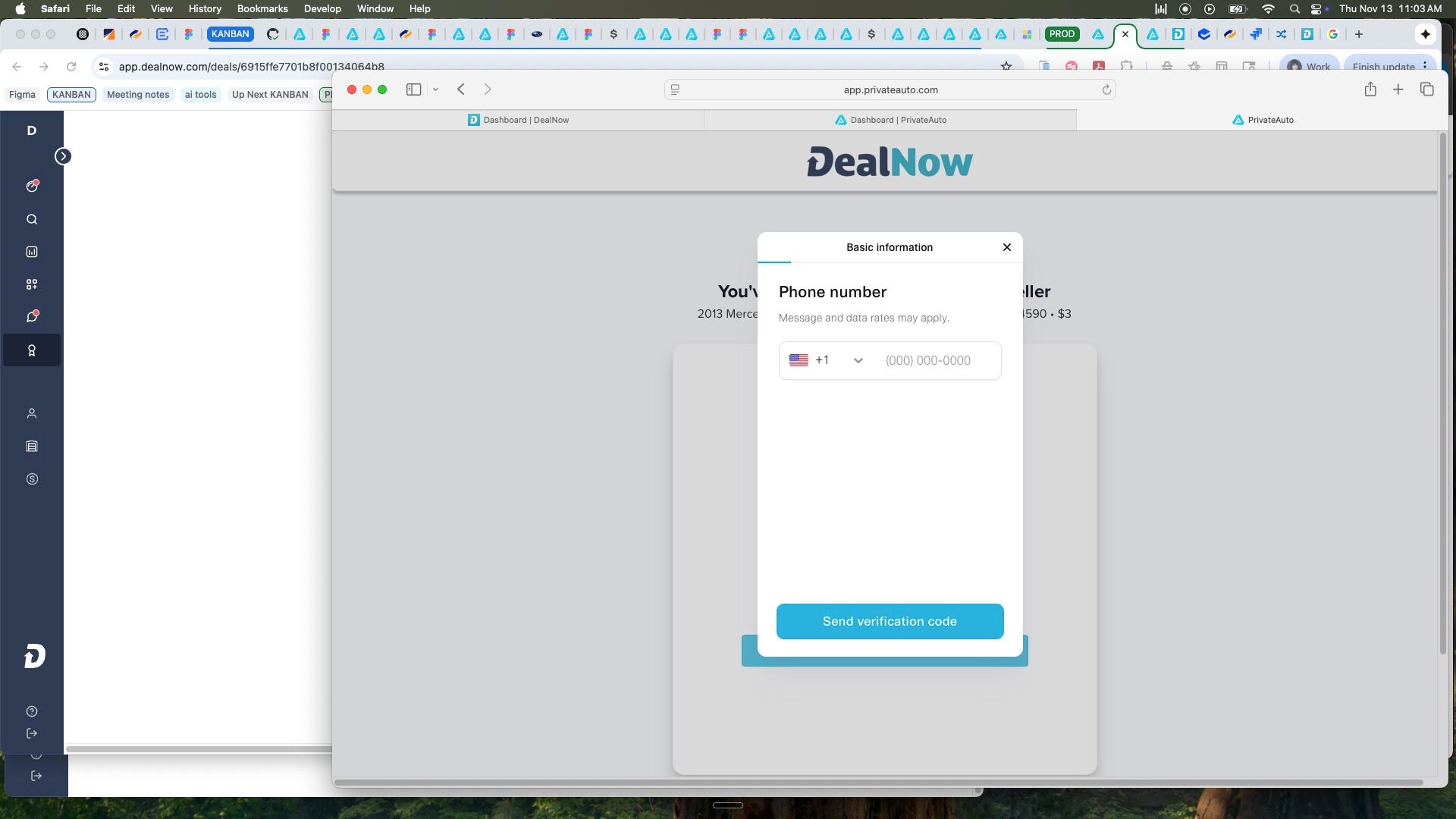Open the Meeting notes bookmark
Image resolution: width=1456 pixels, height=819 pixels.
coord(137,95)
